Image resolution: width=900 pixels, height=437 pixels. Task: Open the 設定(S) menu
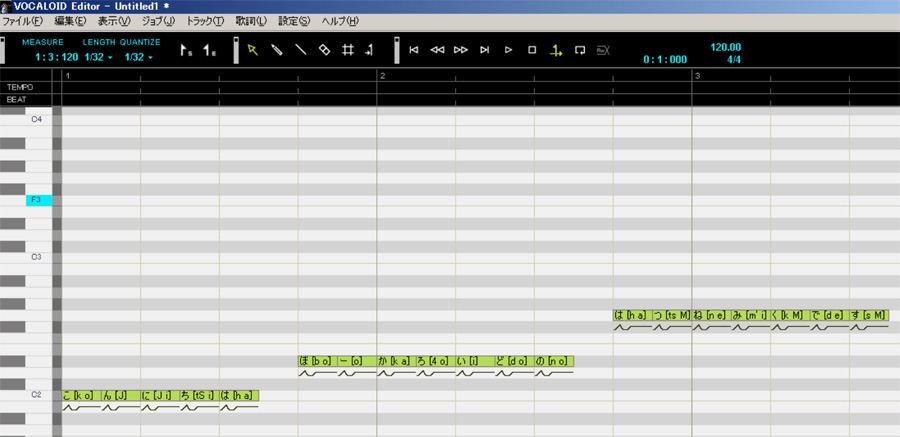click(x=294, y=21)
